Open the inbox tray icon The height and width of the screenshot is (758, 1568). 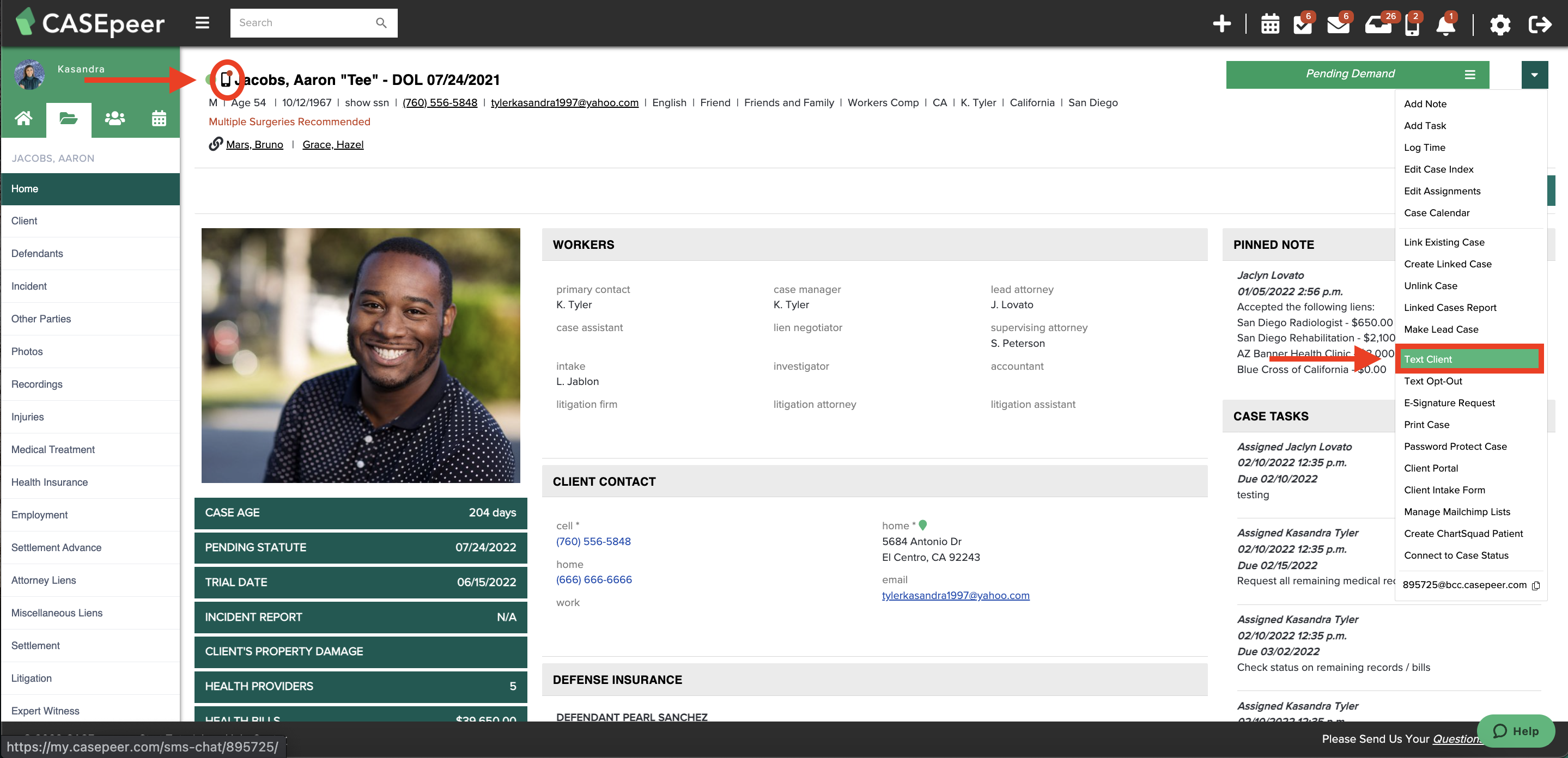[x=1378, y=25]
